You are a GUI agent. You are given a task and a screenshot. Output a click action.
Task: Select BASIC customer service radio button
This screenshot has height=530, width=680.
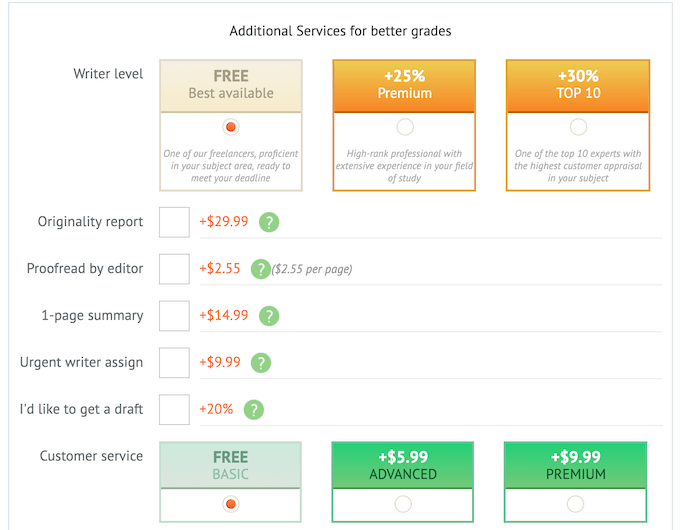coord(231,504)
